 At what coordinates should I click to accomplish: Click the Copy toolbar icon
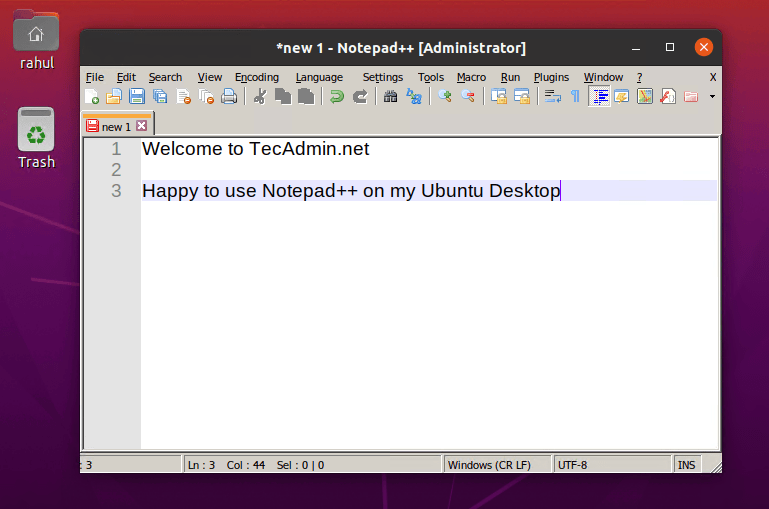283,97
